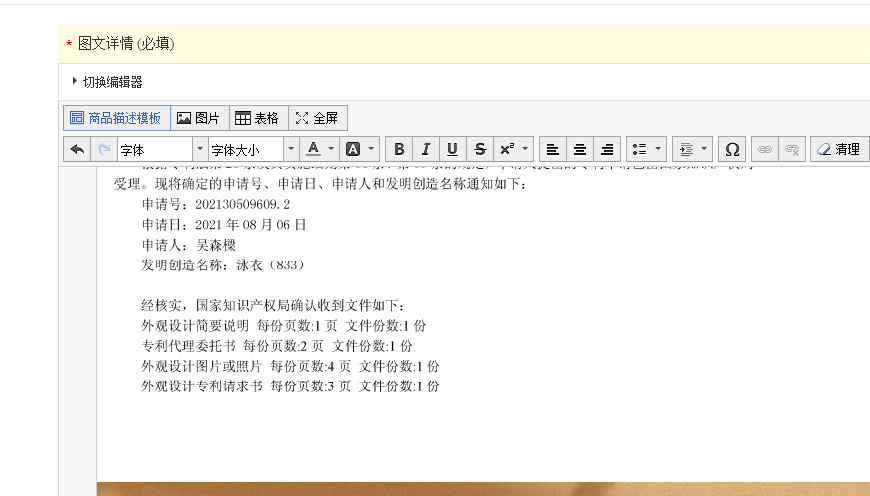
Task: Click text 申请号: 202130509609.2
Action: (215, 204)
